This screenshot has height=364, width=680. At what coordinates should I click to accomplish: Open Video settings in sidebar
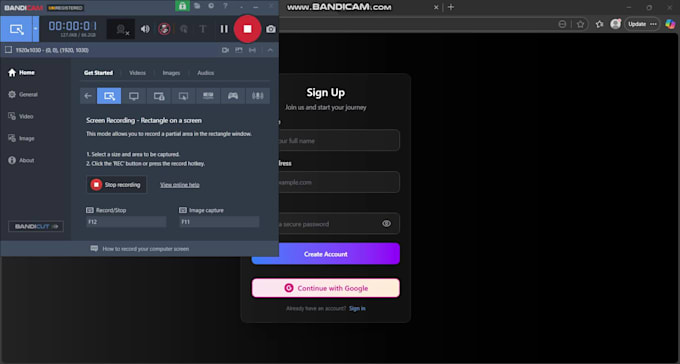(x=21, y=116)
